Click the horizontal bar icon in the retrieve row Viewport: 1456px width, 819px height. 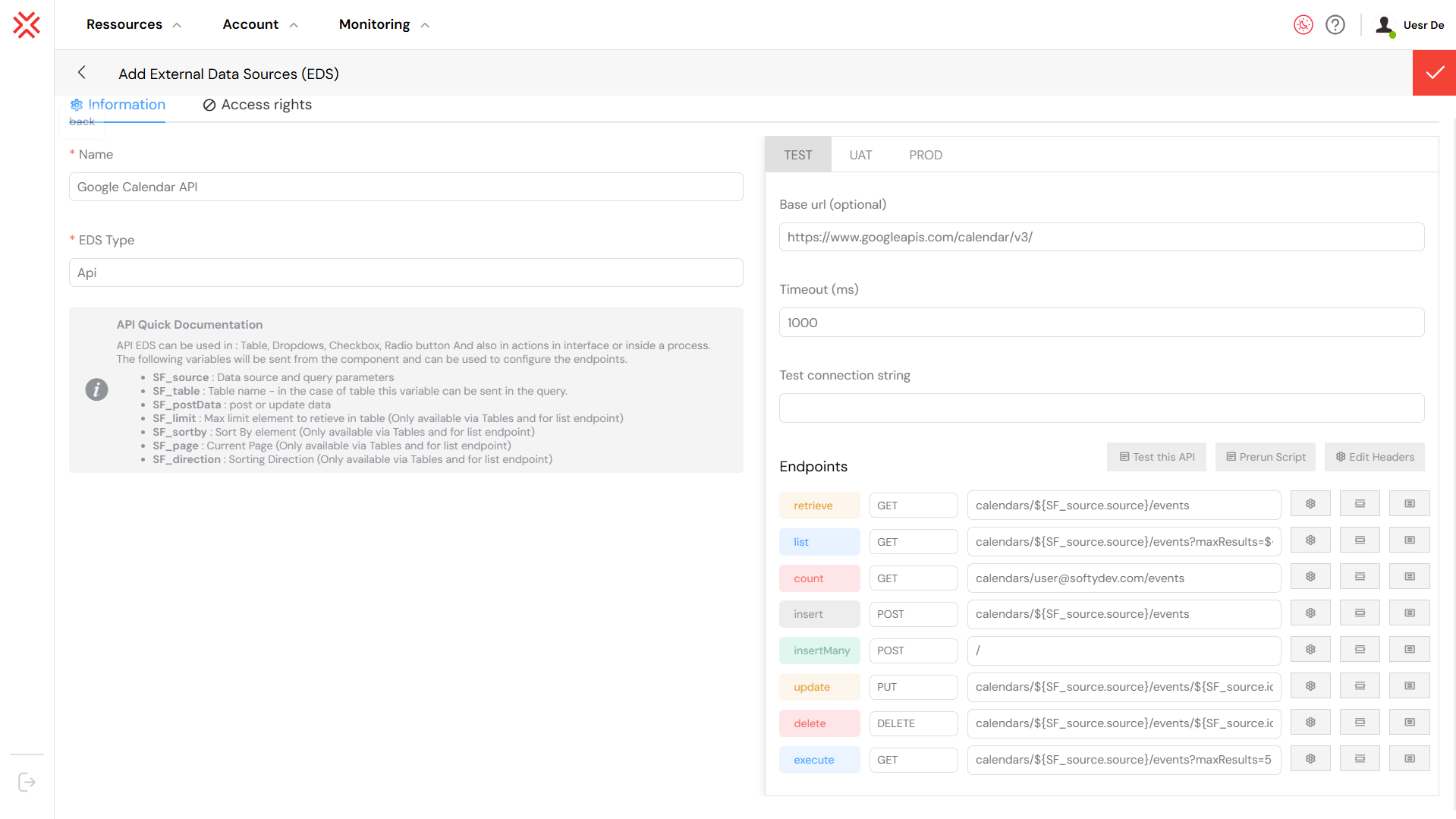(x=1360, y=504)
